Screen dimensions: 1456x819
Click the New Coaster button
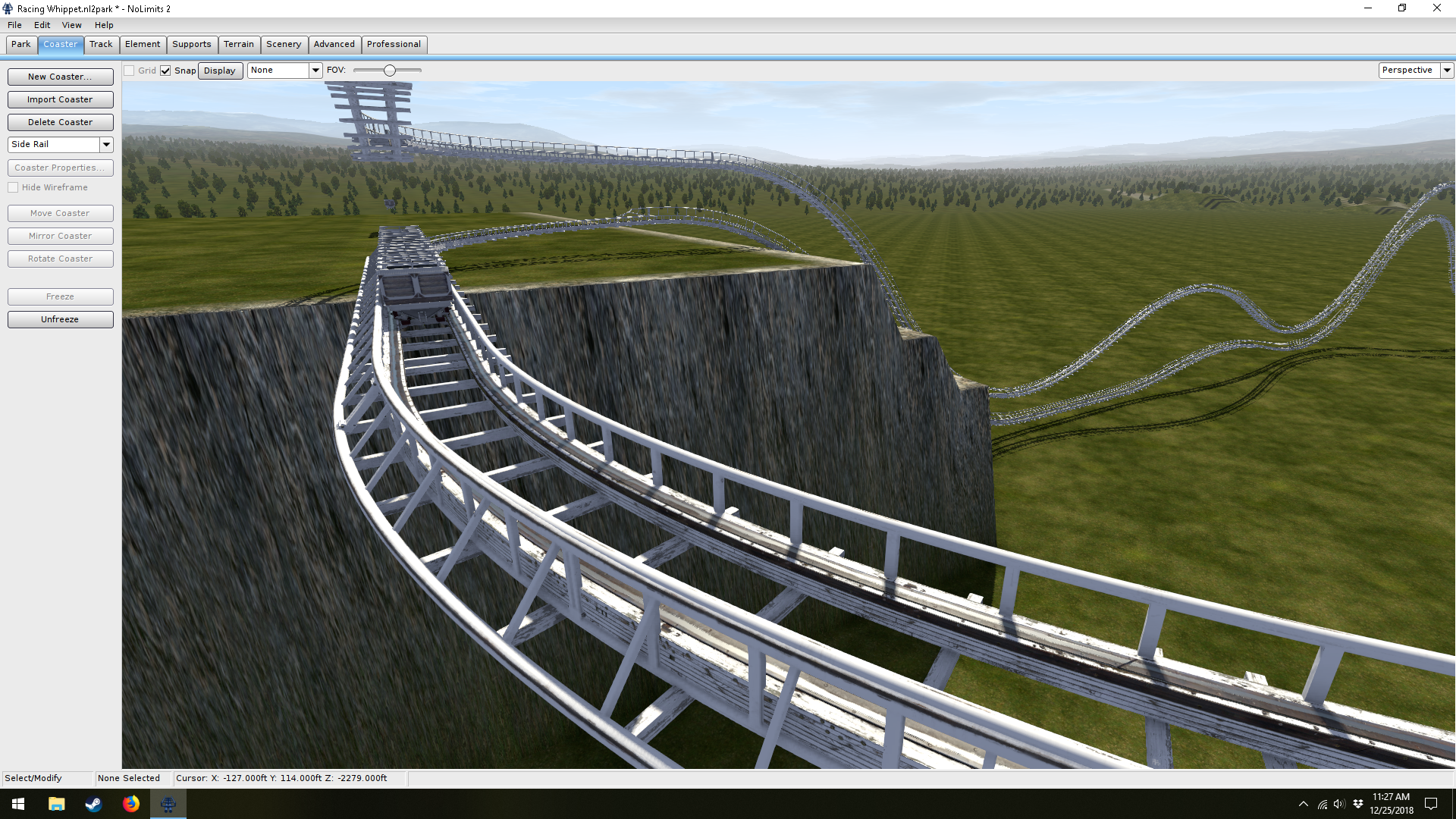pyautogui.click(x=60, y=77)
